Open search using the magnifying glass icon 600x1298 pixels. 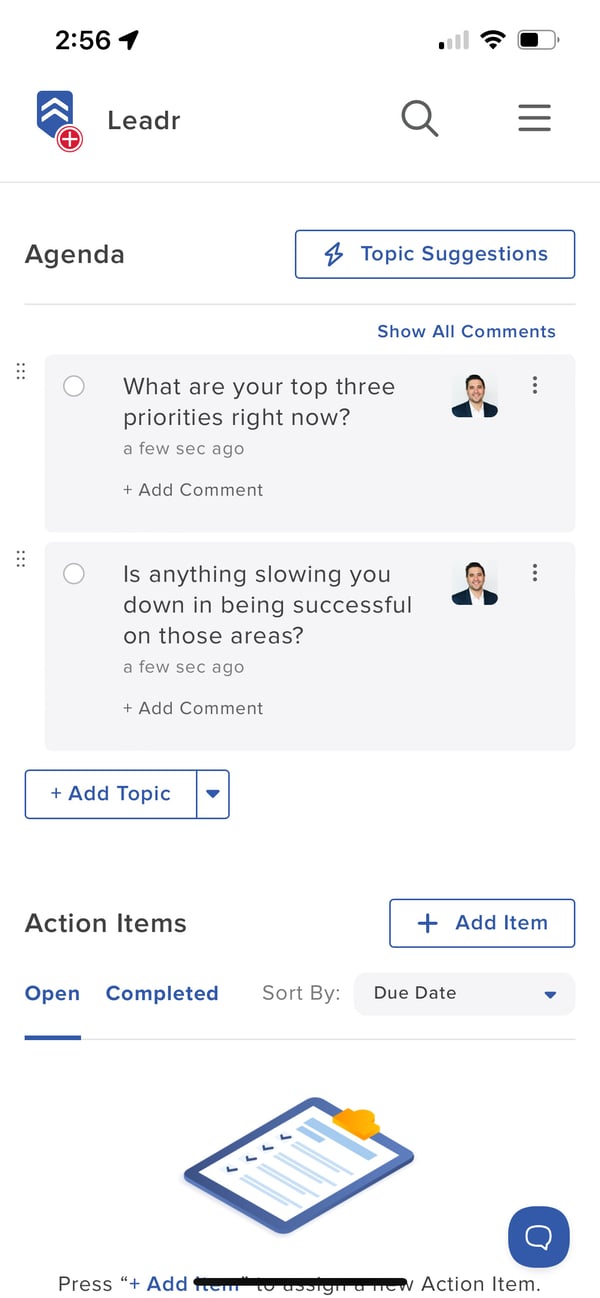(x=419, y=118)
